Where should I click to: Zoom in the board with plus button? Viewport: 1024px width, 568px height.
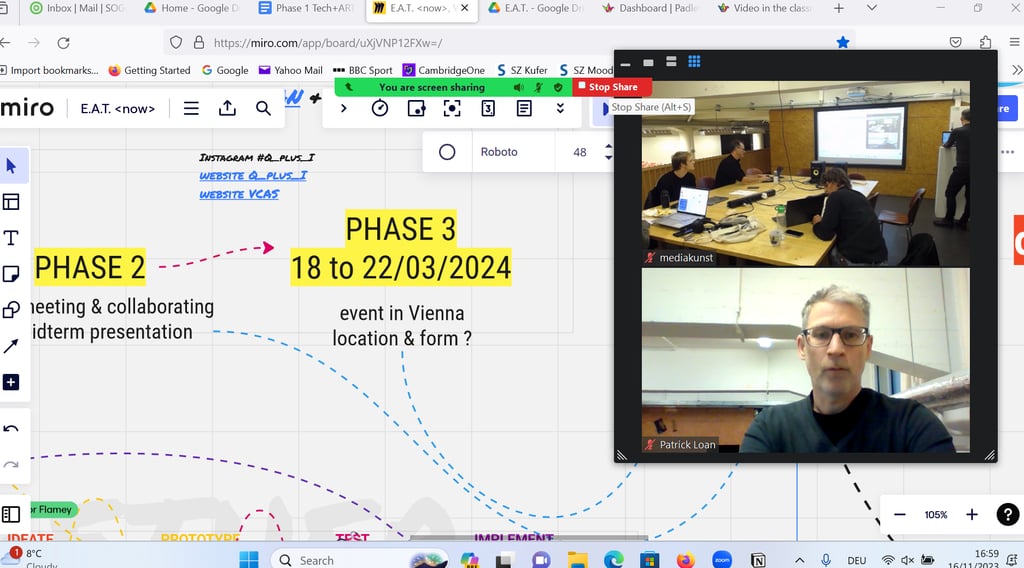[x=972, y=514]
